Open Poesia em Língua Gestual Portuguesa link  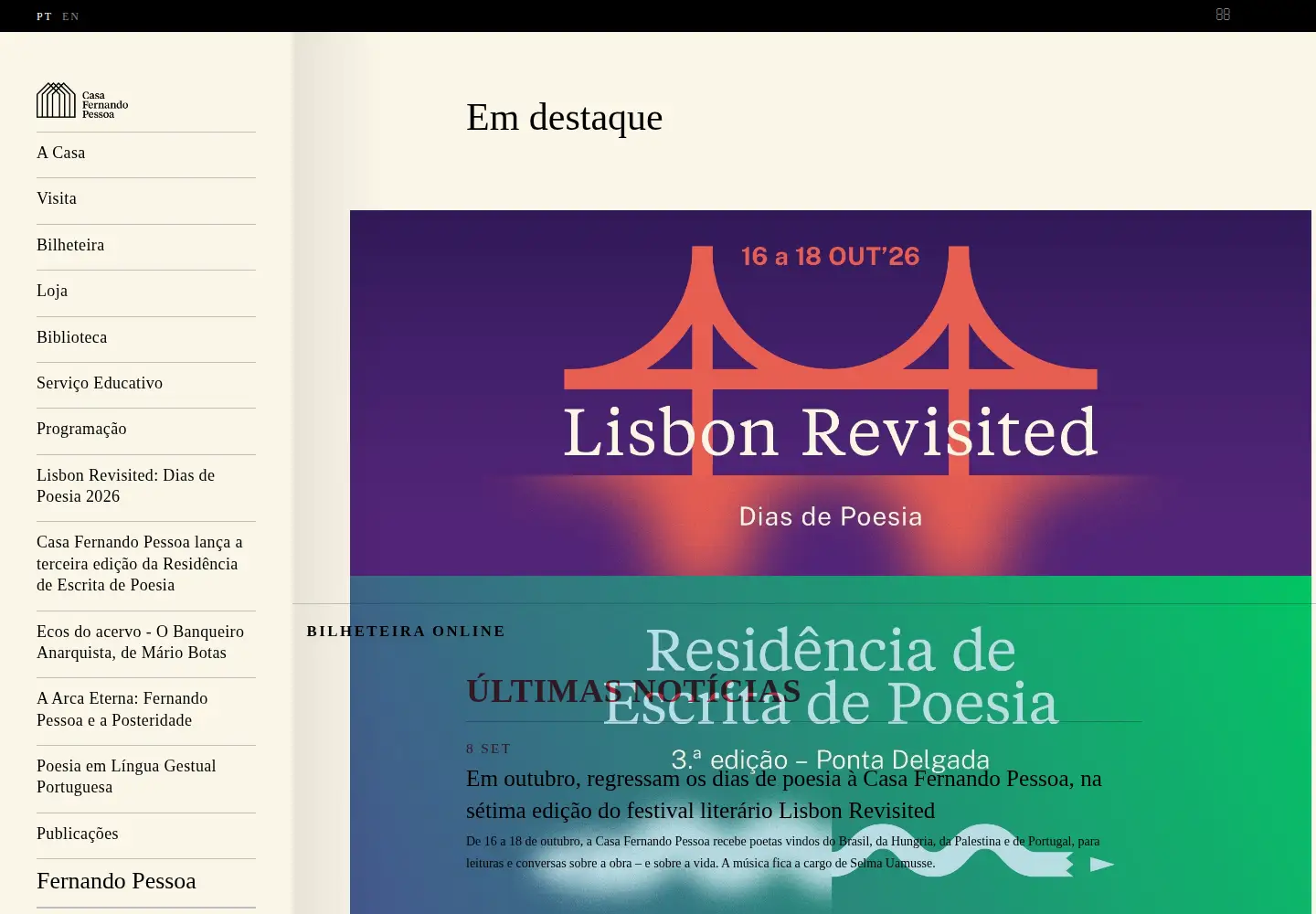click(126, 776)
